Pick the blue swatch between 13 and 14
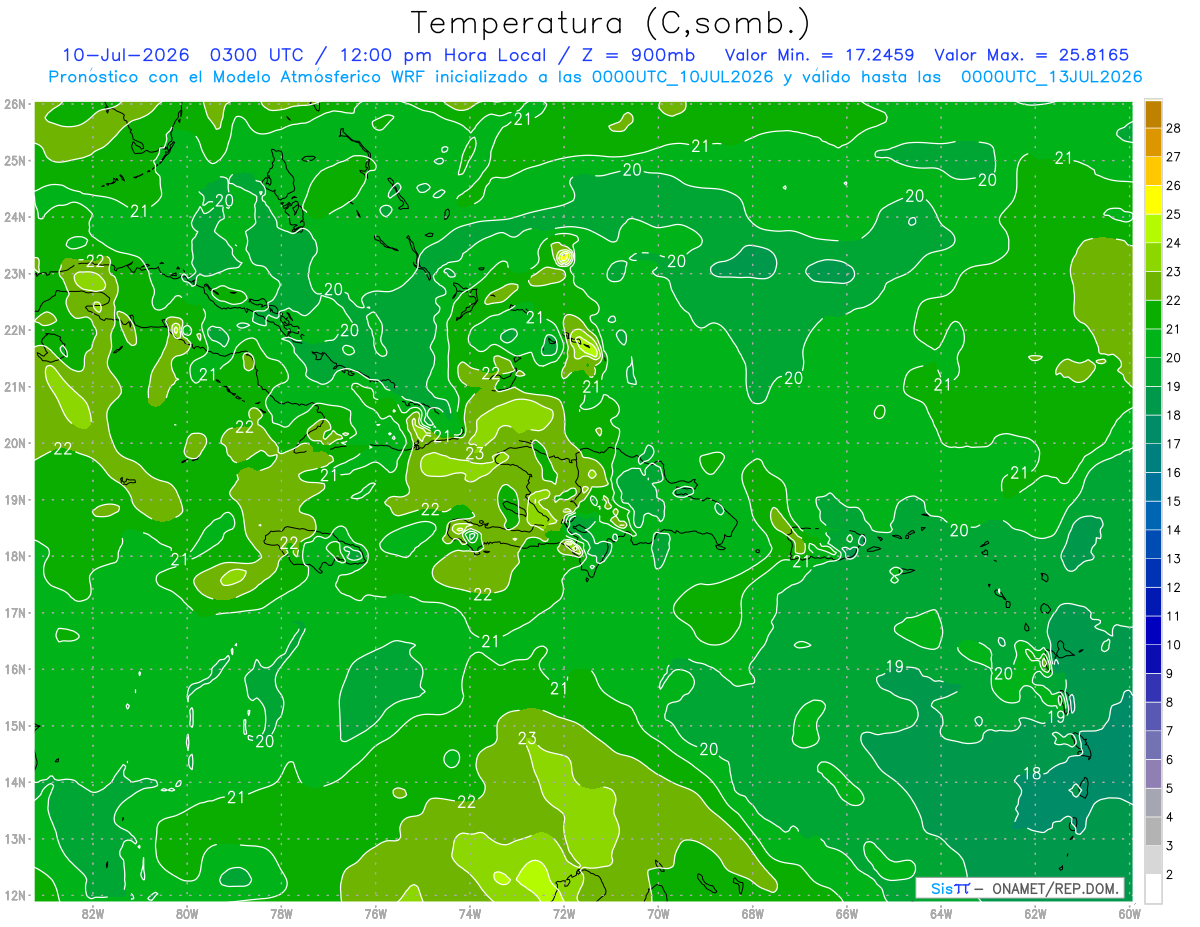This screenshot has height=927, width=1200. (1153, 543)
